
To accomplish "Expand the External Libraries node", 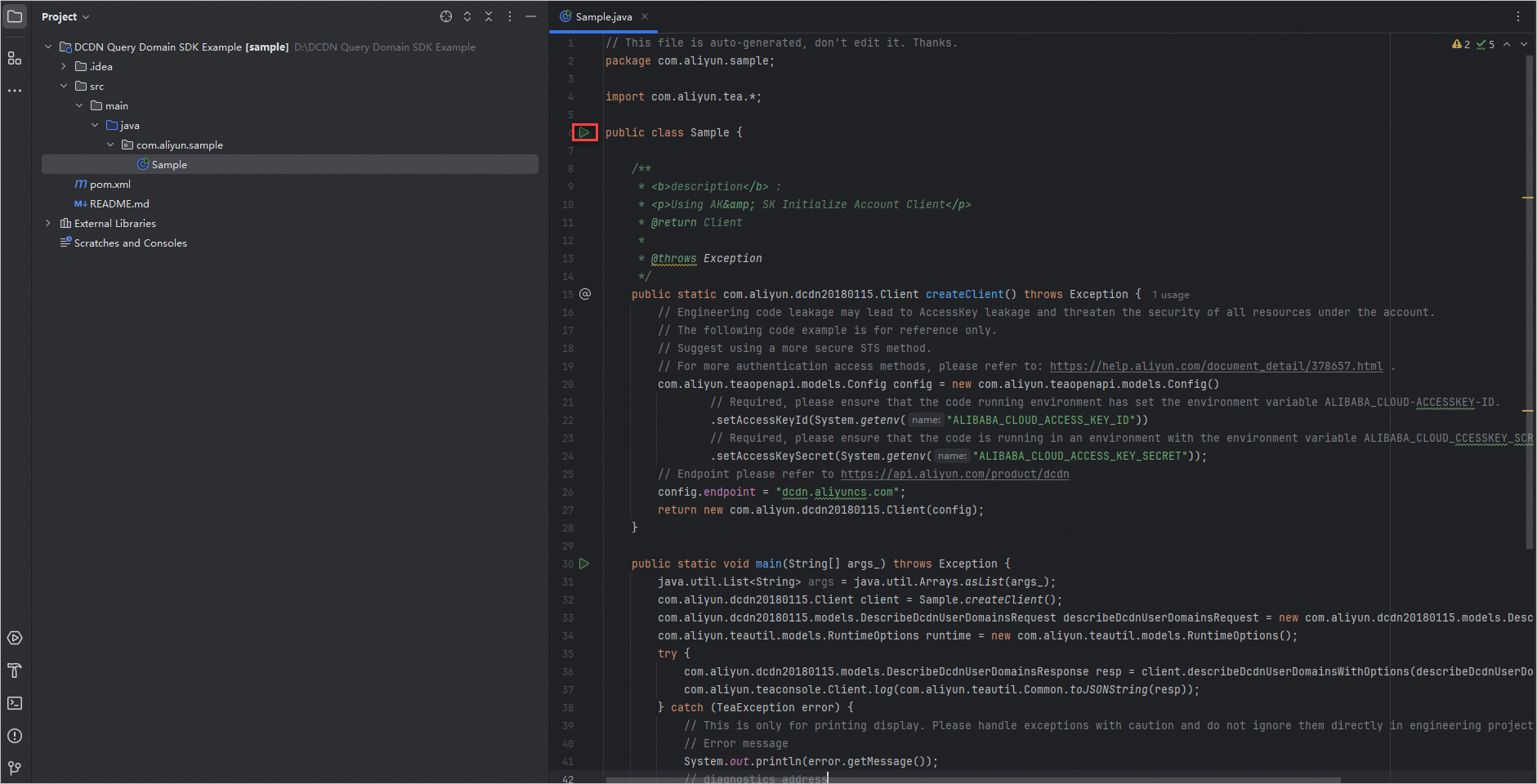I will (48, 223).
